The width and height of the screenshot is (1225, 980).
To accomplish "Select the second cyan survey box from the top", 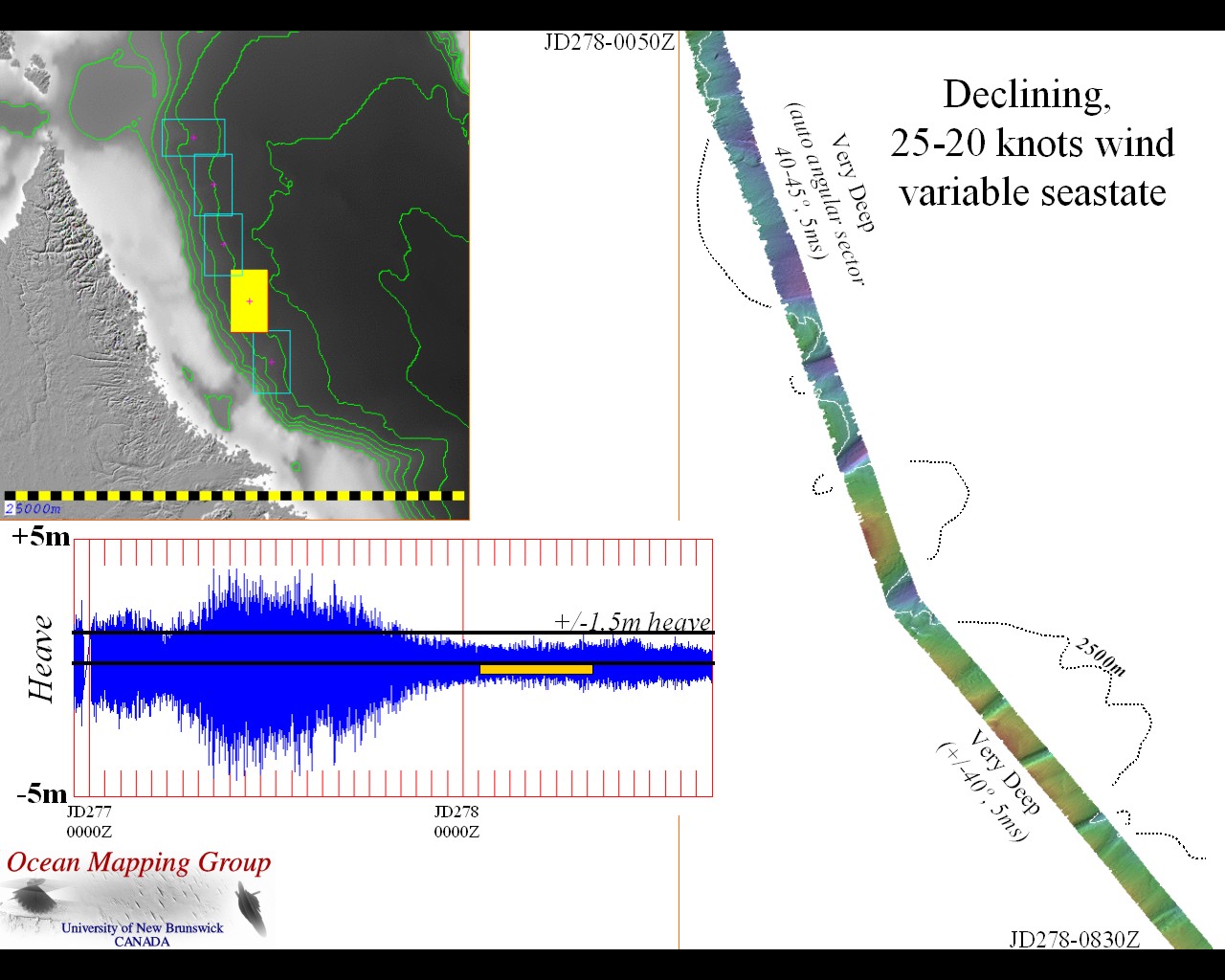I will [212, 185].
